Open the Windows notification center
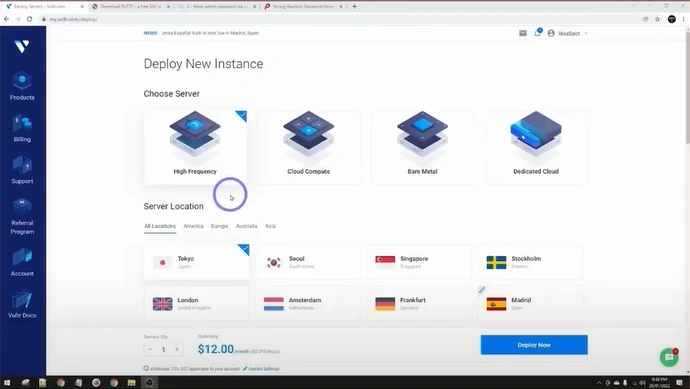 pos(679,383)
